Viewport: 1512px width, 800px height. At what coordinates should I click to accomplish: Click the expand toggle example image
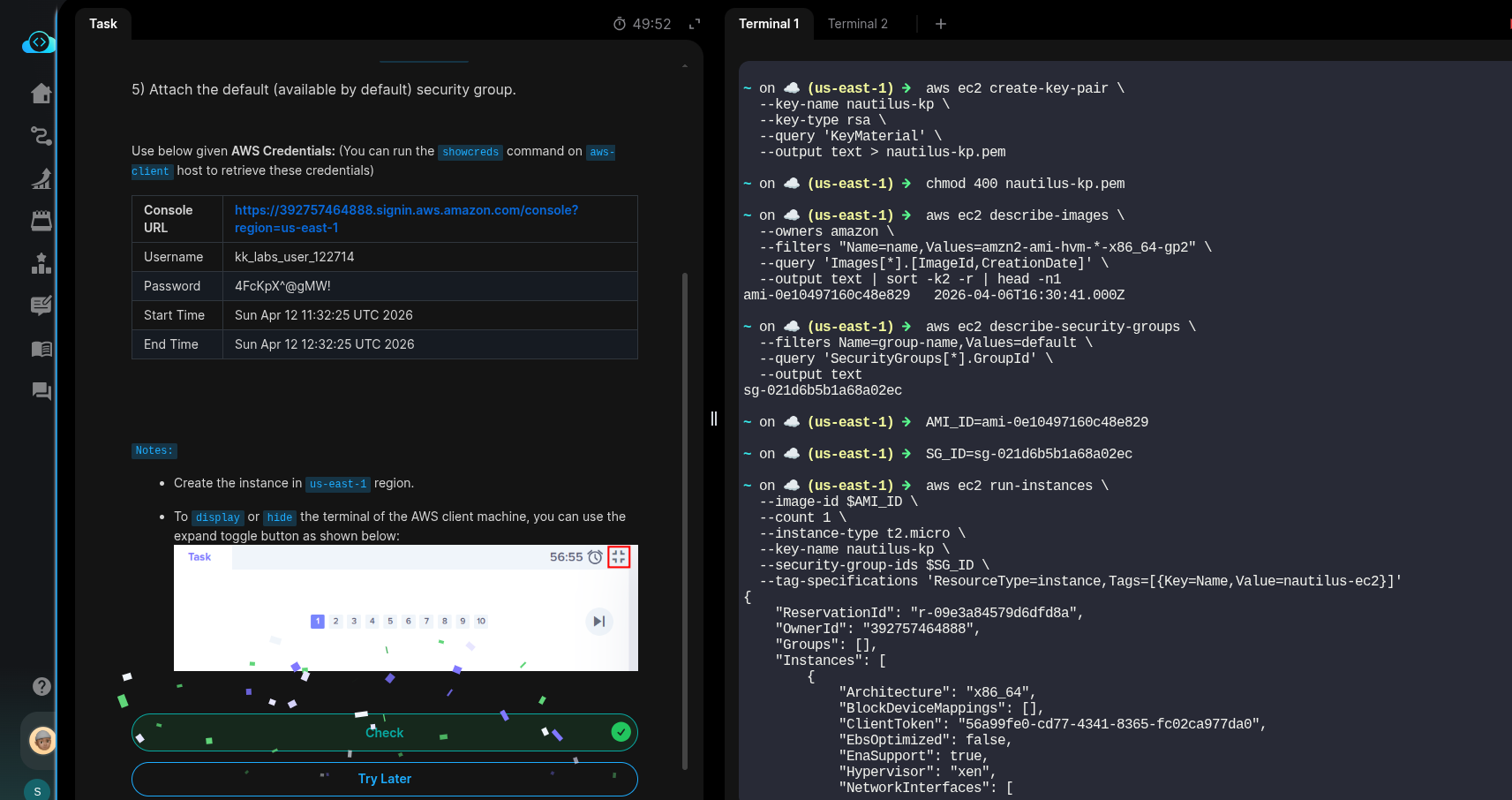click(405, 608)
